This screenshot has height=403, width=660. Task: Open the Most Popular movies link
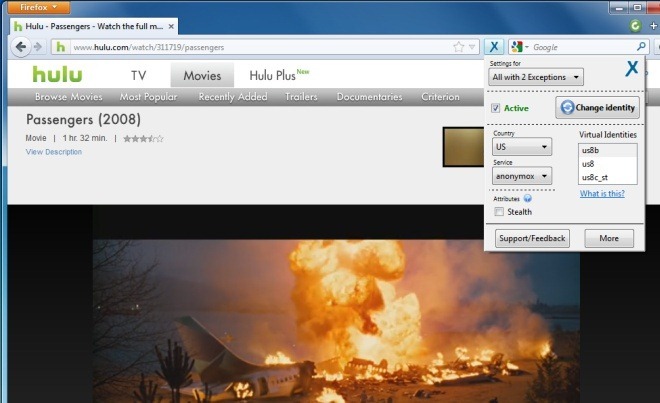148,97
